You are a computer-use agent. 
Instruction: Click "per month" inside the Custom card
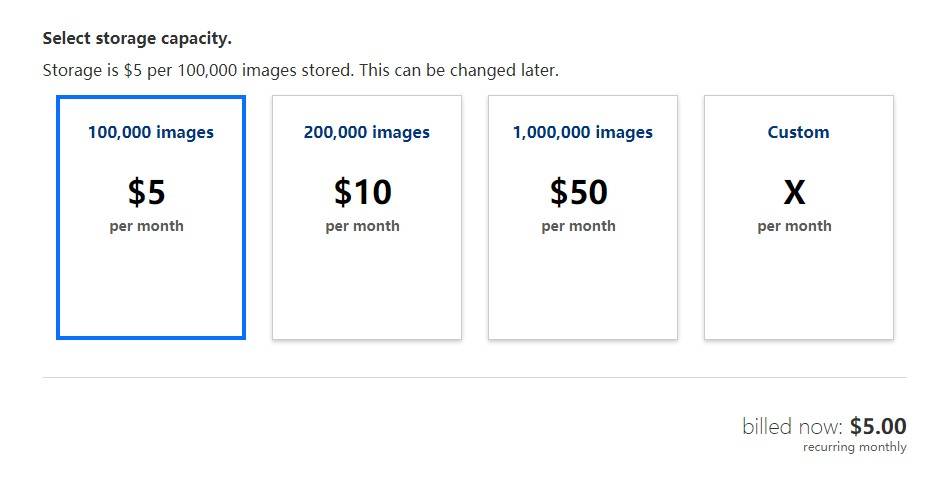[x=794, y=226]
